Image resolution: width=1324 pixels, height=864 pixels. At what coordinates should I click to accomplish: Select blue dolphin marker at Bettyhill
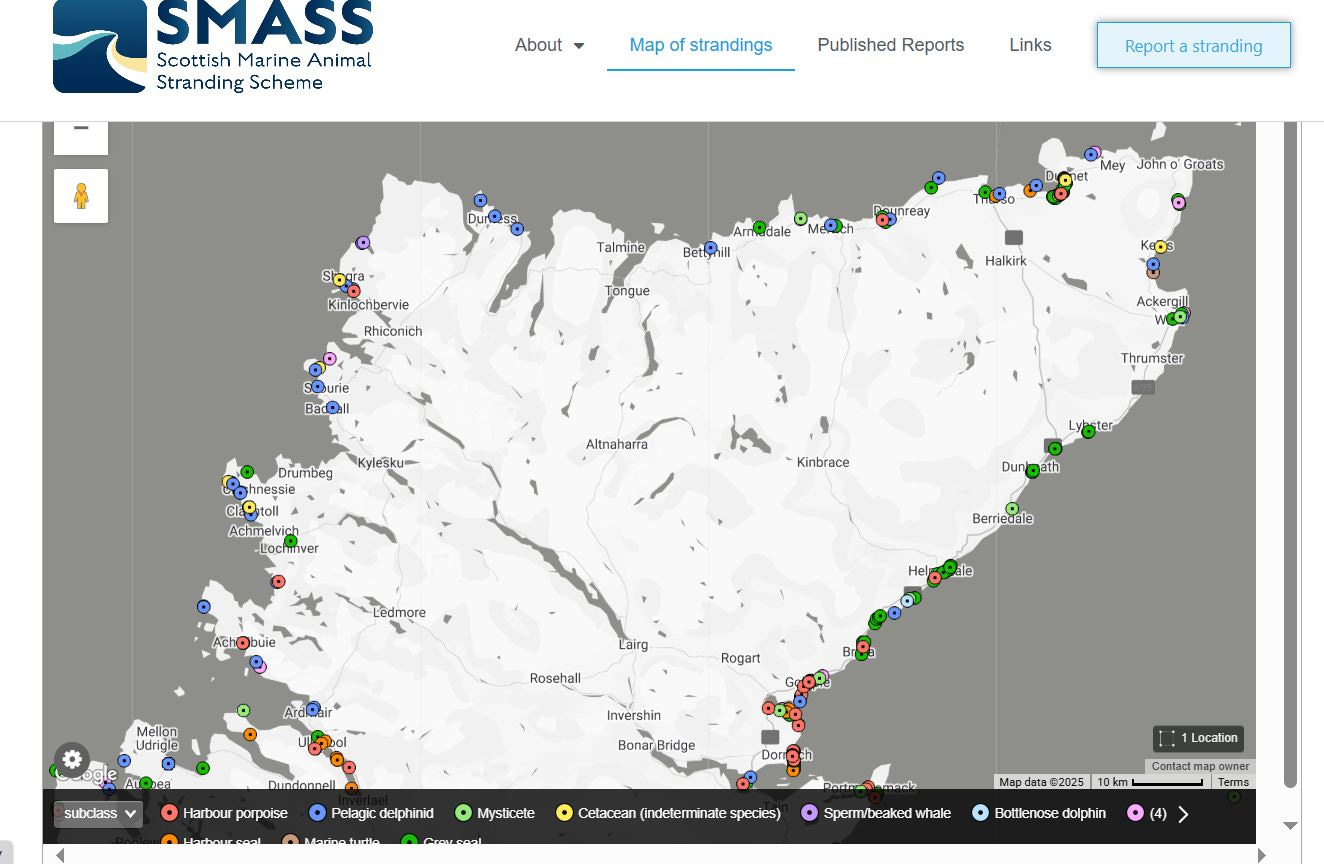(x=711, y=248)
